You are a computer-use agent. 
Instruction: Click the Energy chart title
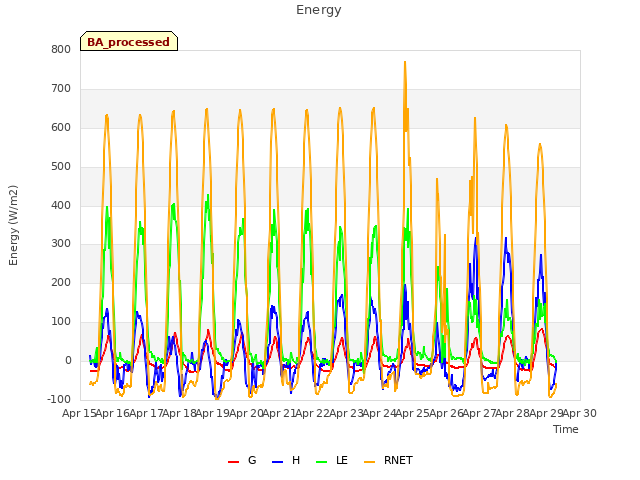coord(318,10)
